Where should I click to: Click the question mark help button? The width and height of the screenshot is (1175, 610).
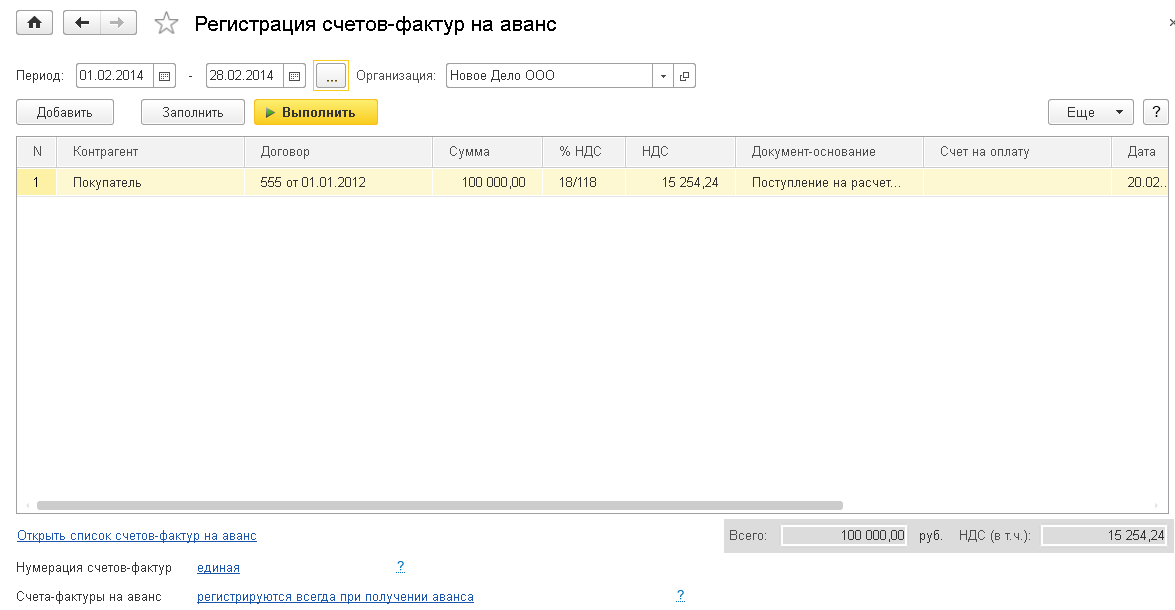(x=1155, y=112)
